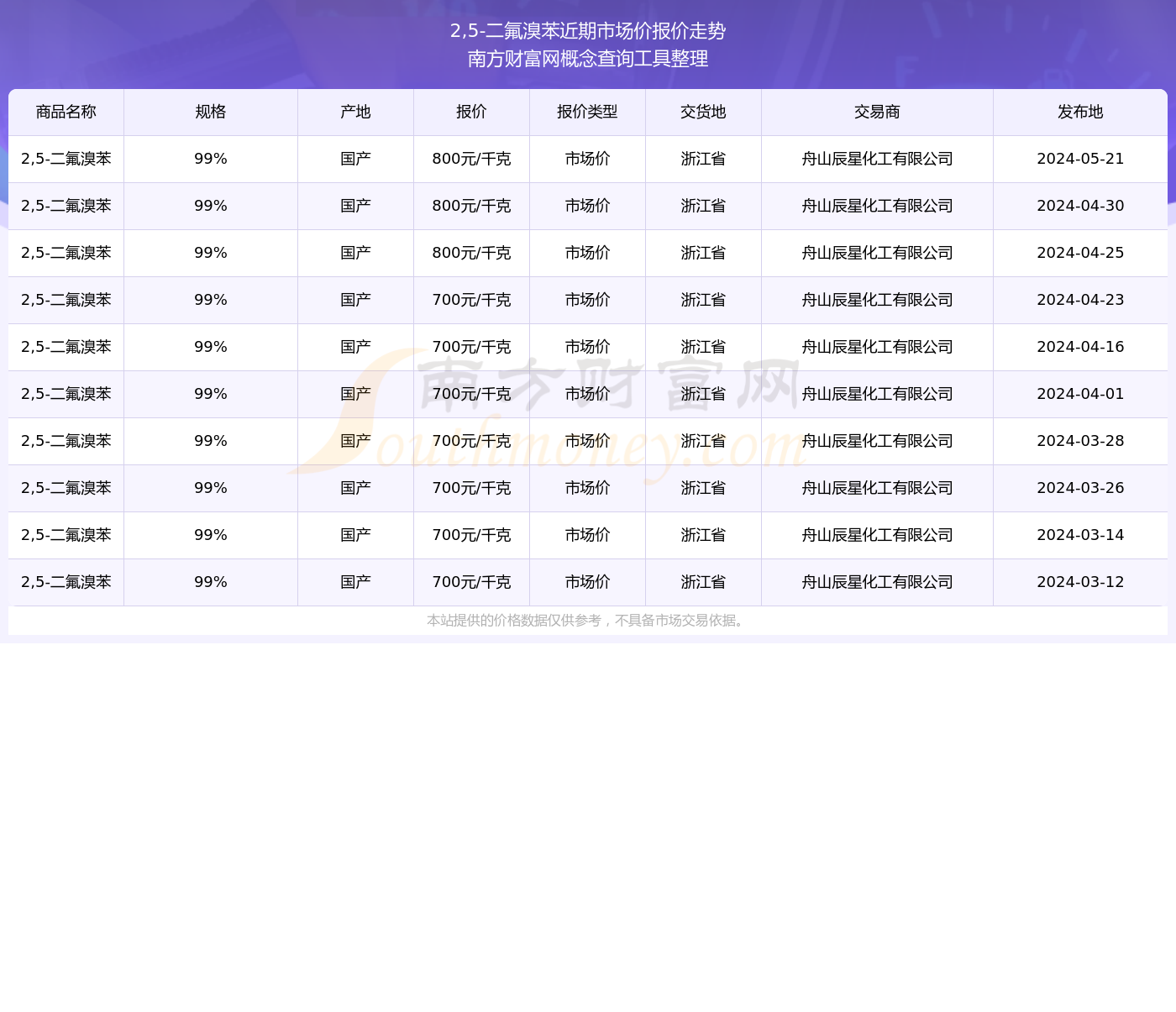
Task: Select the date cell 2024-04-30
Action: pyautogui.click(x=1080, y=207)
